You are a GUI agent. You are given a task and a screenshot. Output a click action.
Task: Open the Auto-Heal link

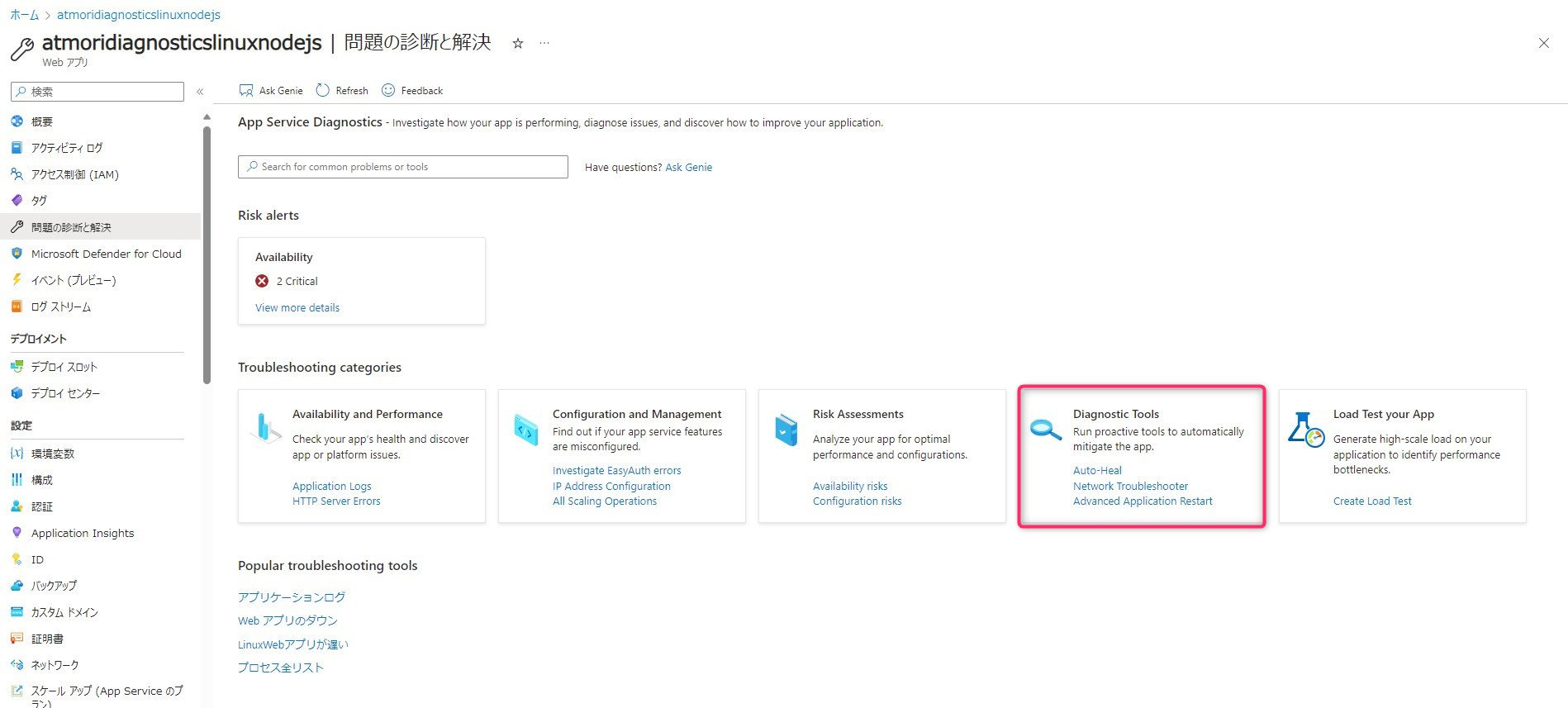1097,471
